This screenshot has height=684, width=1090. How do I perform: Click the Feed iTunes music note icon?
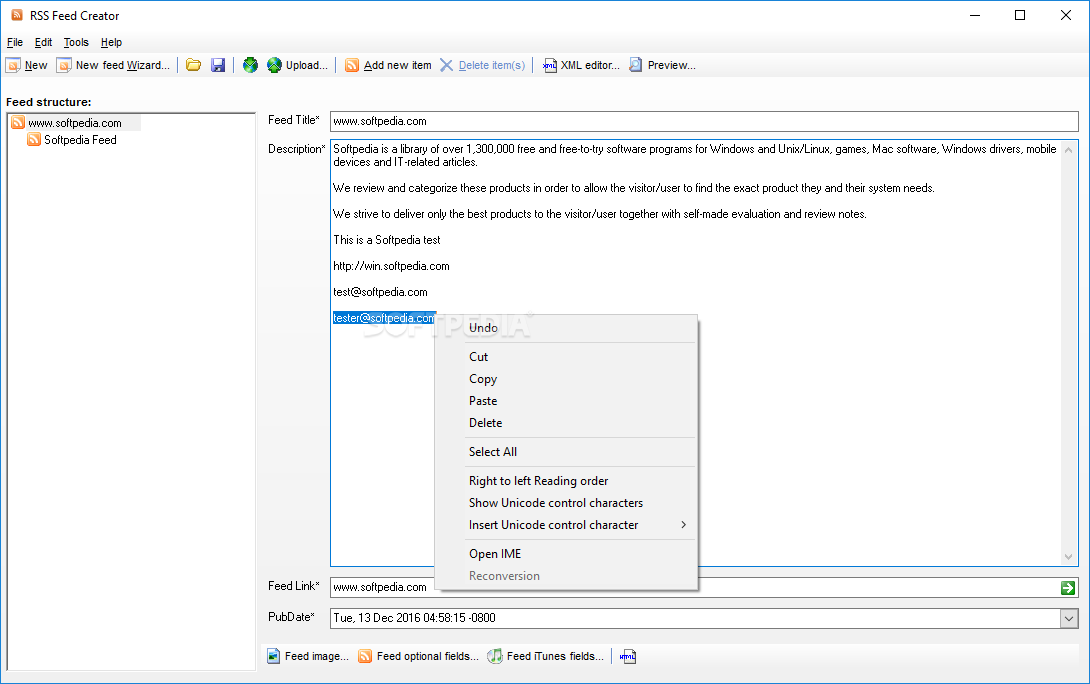coord(495,656)
